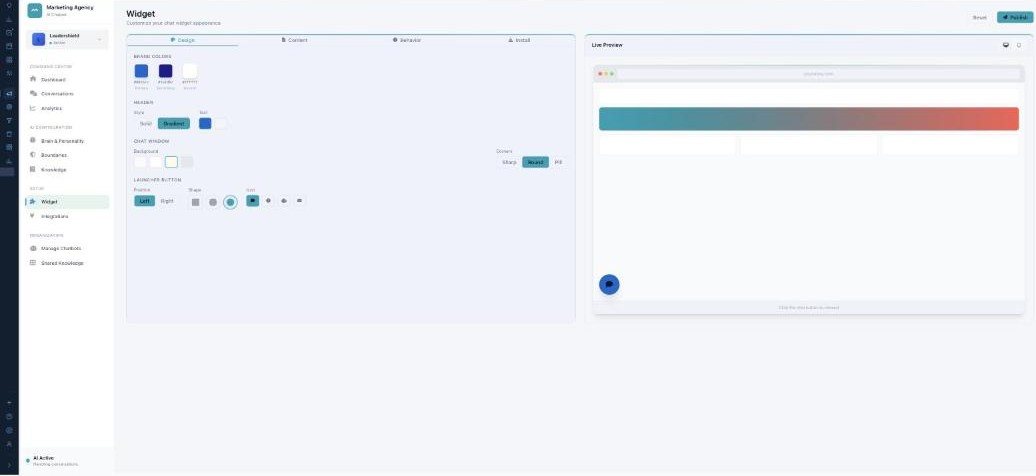The image size is (1036, 476).
Task: Choose the blue header text color
Action: [x=205, y=124]
